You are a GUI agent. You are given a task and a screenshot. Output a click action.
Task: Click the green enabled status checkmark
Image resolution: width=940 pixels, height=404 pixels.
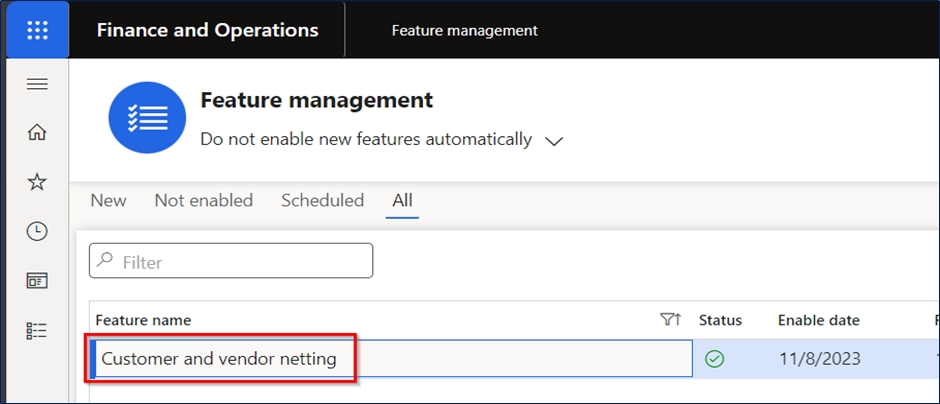[x=715, y=359]
